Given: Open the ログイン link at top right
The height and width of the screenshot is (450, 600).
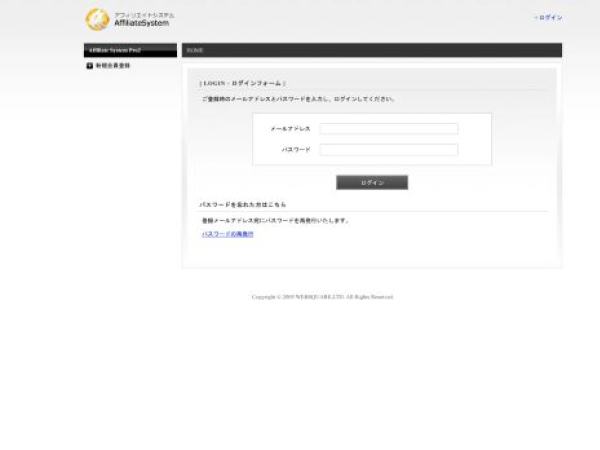Looking at the screenshot, I should pos(550,18).
